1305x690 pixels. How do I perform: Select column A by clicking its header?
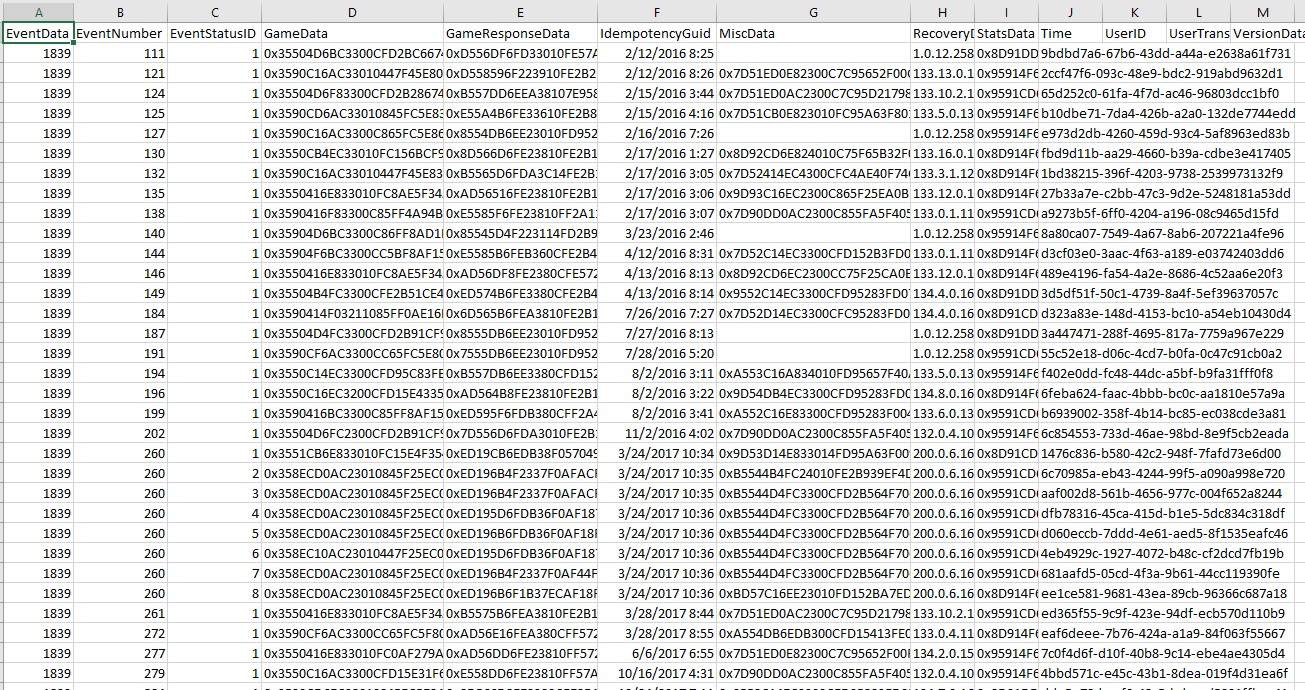[39, 12]
